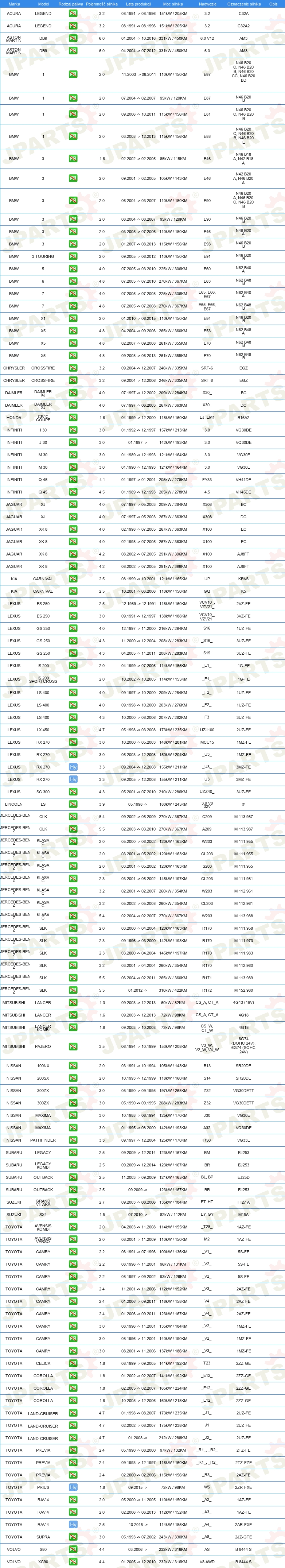The height and width of the screenshot is (1568, 285).
Task: Click the fuel icon in the ASTON MARTIN DB9 6.0 V12 row
Action: (73, 38)
